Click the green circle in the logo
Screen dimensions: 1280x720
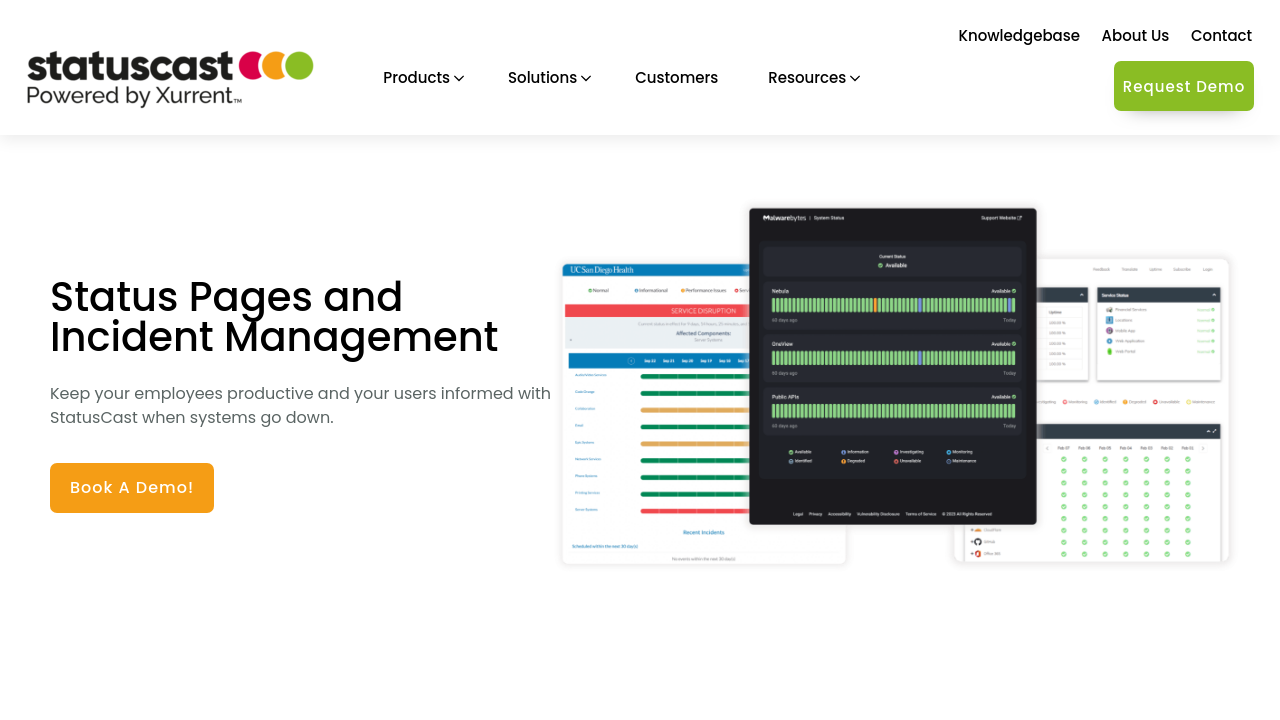[299, 65]
